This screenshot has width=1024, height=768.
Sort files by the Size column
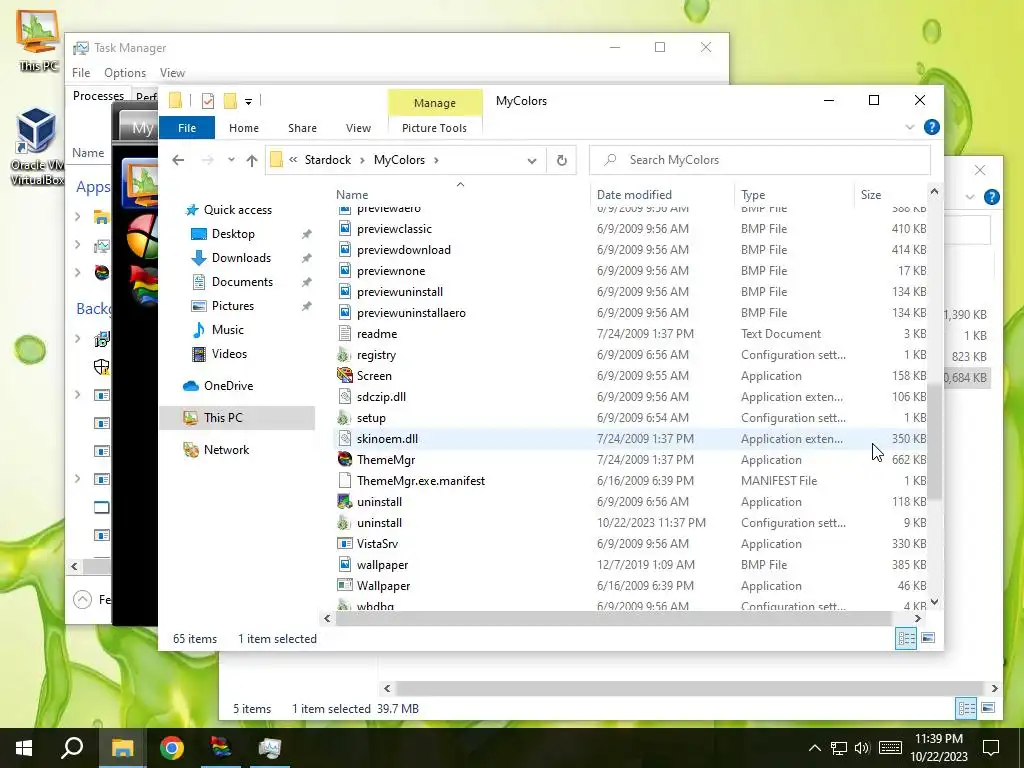tap(871, 195)
